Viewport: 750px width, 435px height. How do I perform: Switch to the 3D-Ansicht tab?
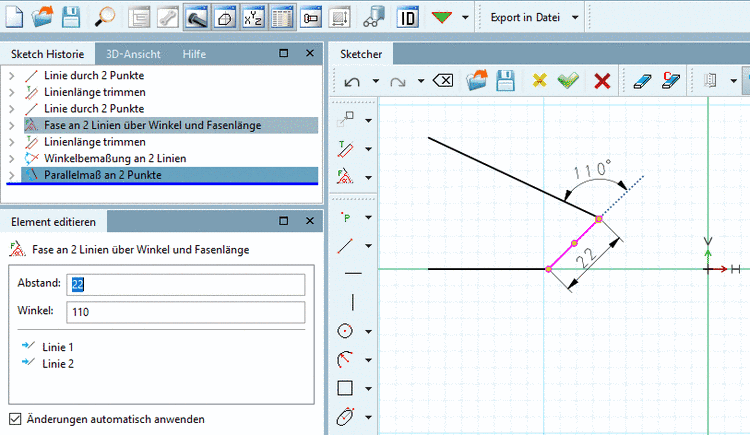(x=133, y=54)
